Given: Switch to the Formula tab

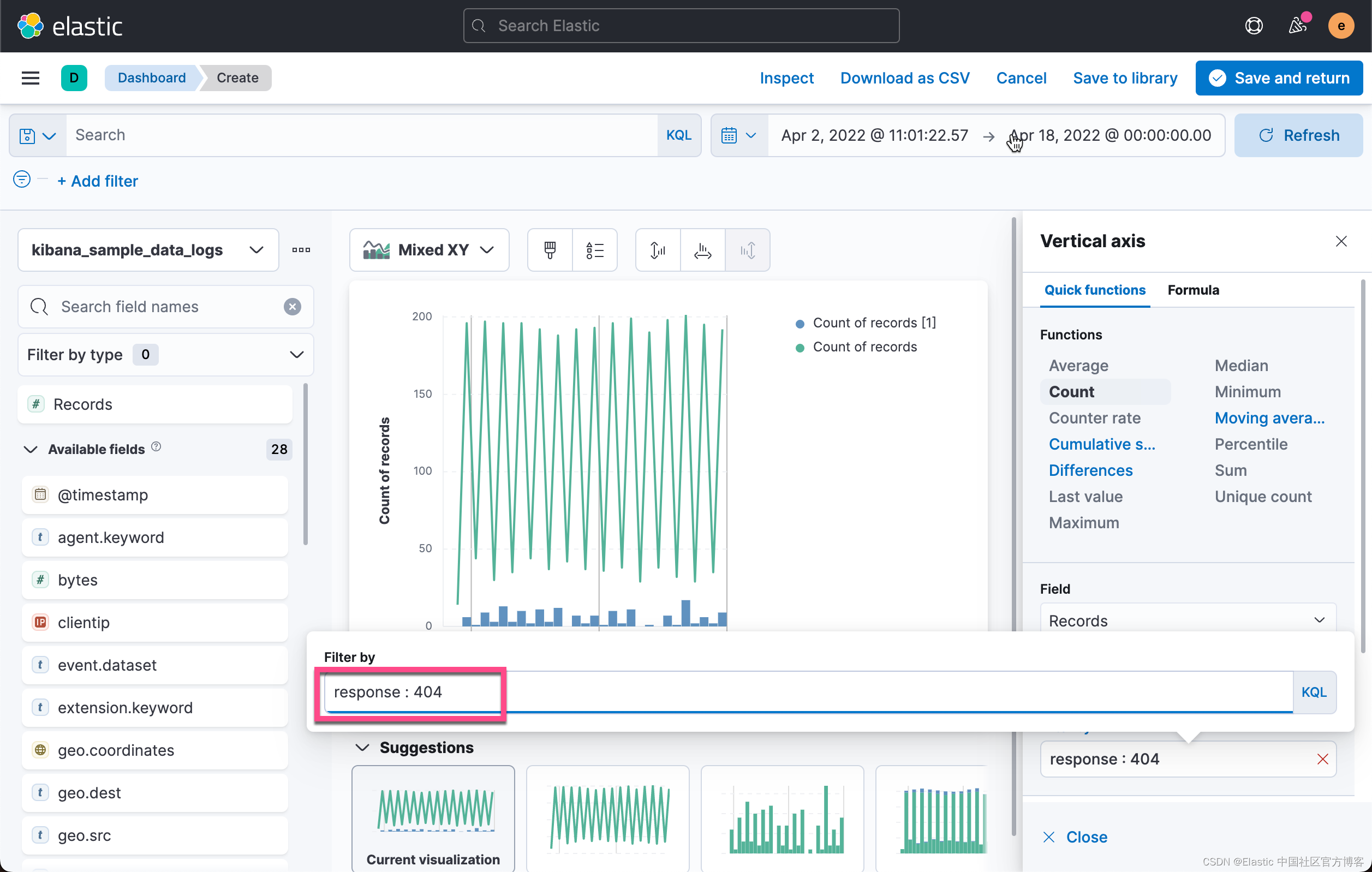Looking at the screenshot, I should (1193, 290).
